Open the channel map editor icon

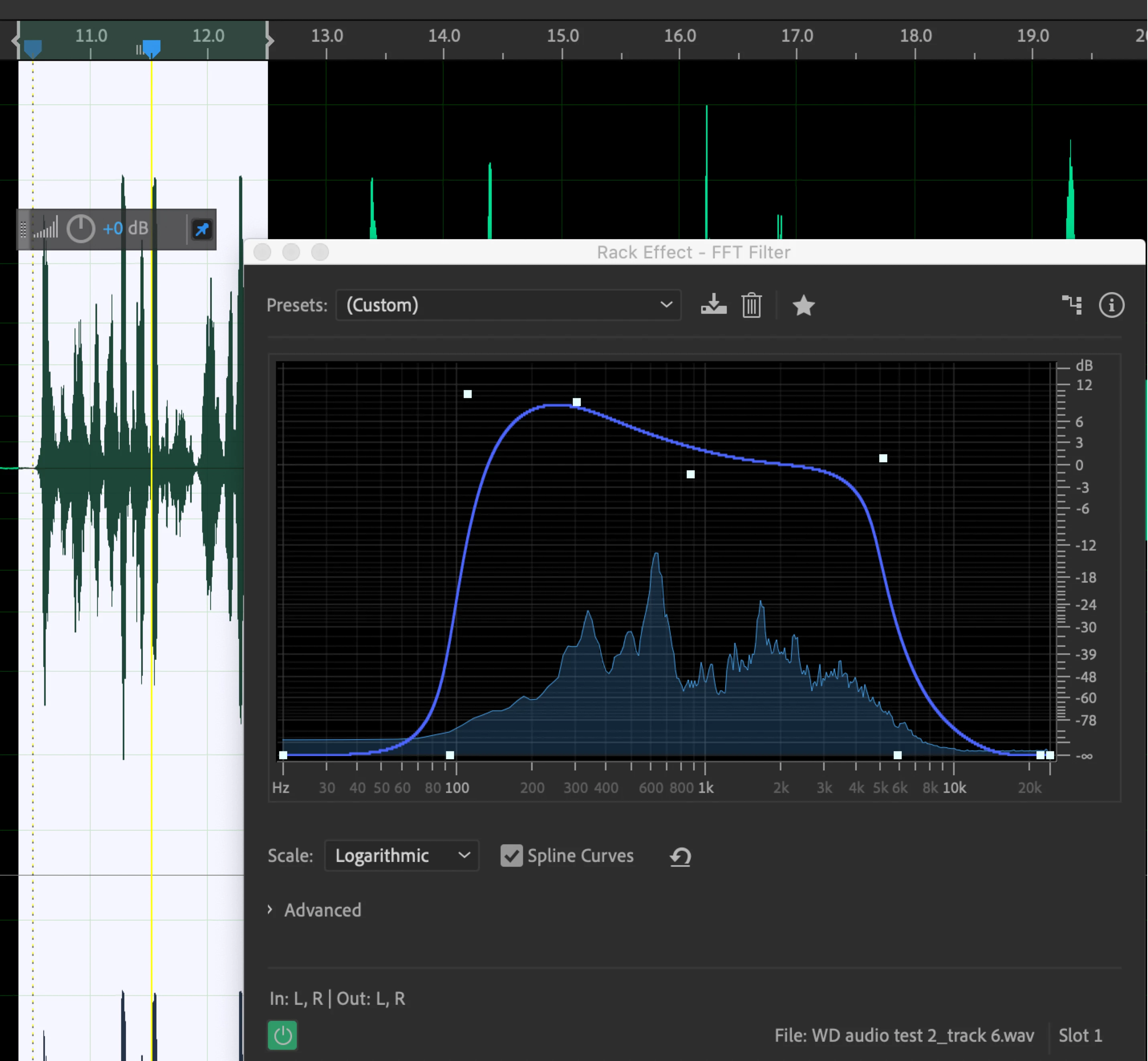coord(1072,305)
